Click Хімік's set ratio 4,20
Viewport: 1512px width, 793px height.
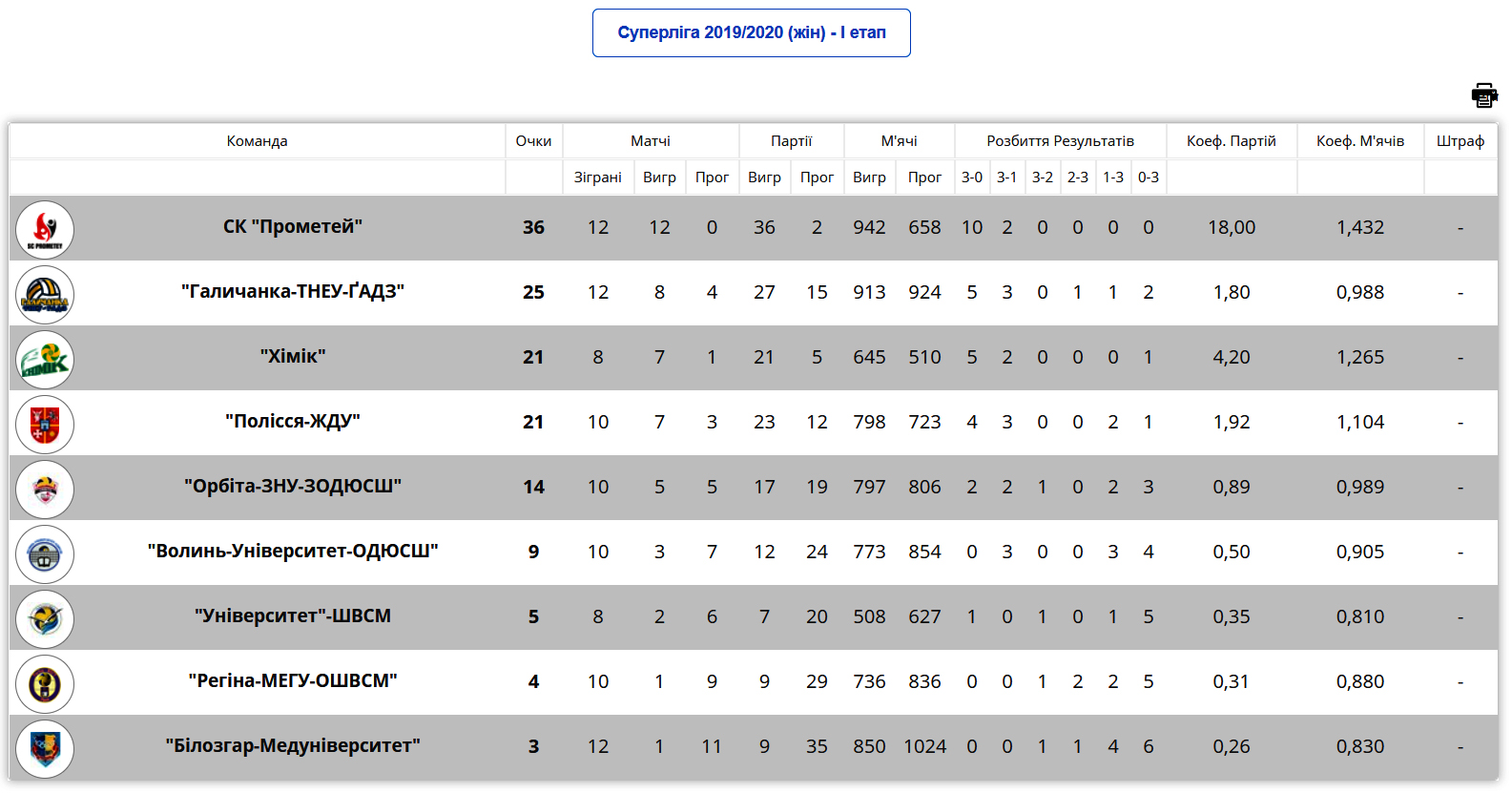click(x=1232, y=358)
